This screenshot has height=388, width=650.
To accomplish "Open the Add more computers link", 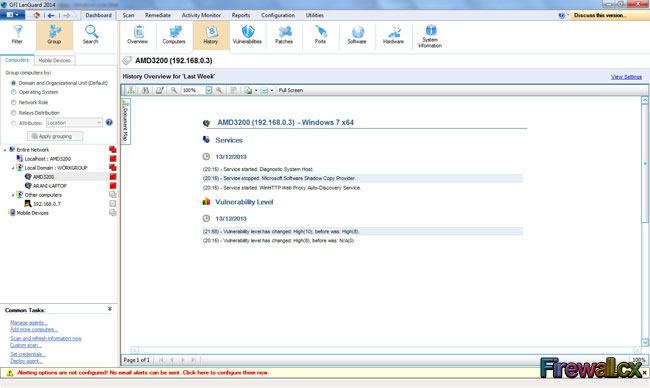I will coord(34,330).
